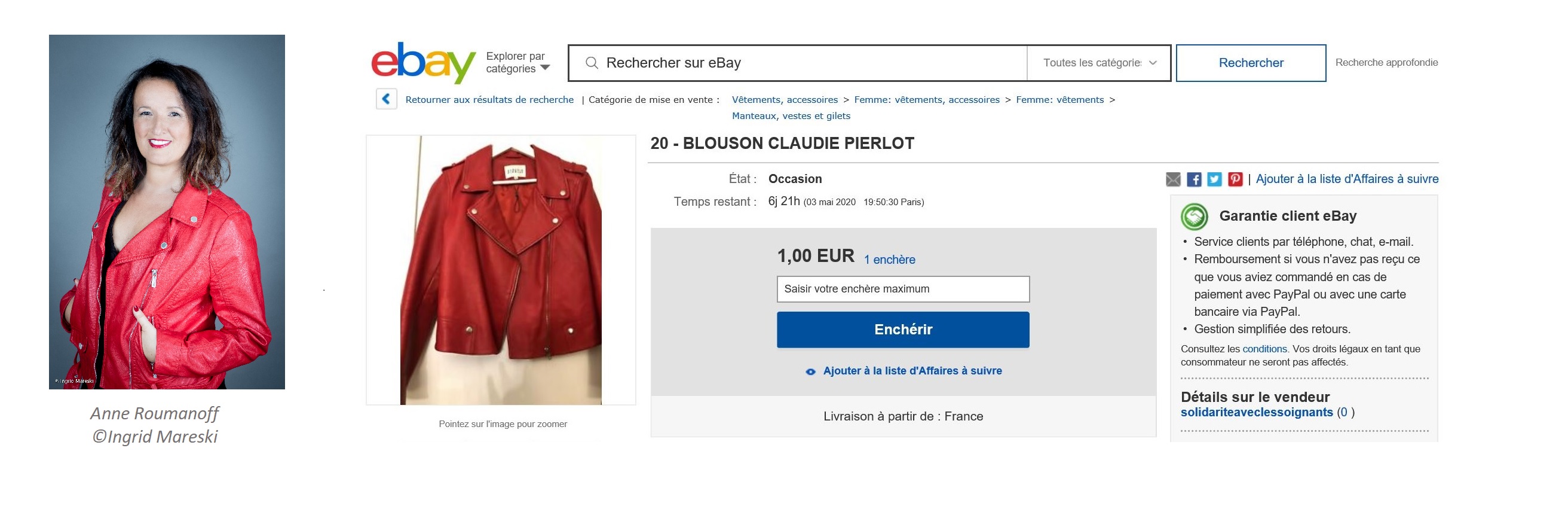1568x512 pixels.
Task: Click the magnifier icon in the search box
Action: tap(592, 63)
